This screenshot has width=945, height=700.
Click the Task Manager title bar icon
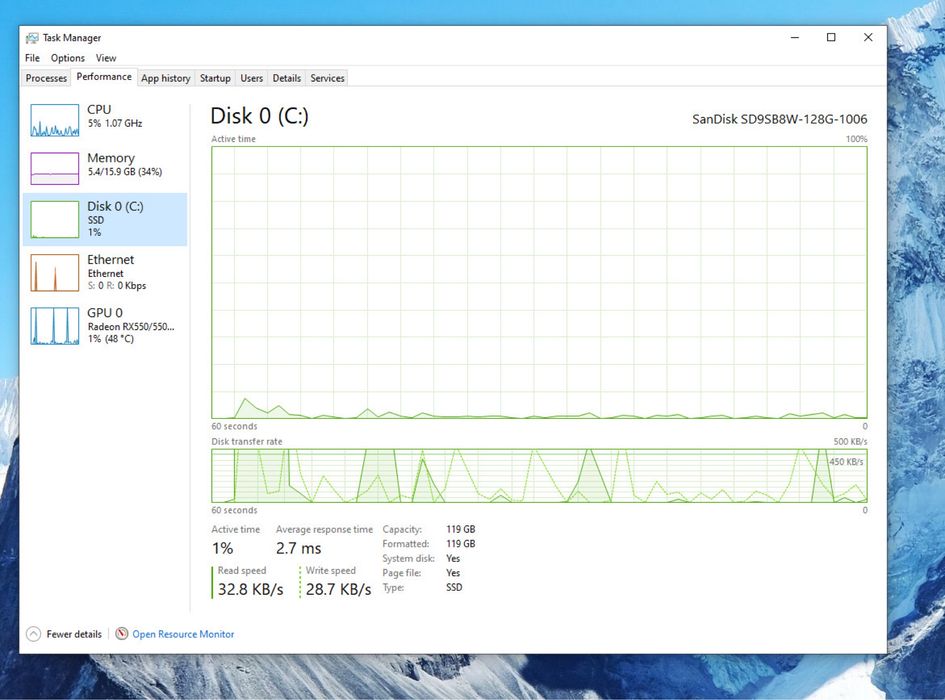click(32, 38)
